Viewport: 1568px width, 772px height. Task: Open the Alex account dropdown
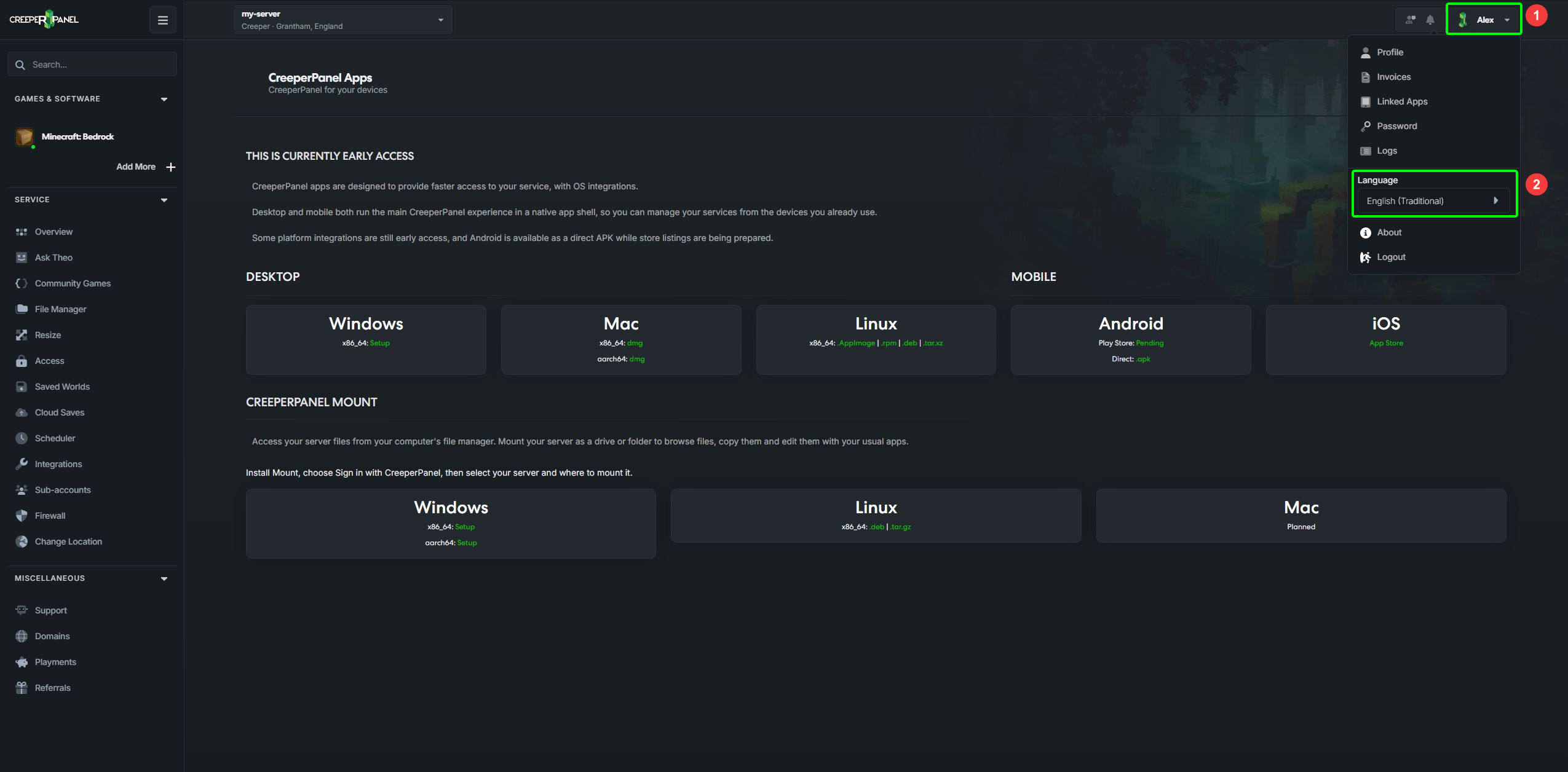[1484, 20]
